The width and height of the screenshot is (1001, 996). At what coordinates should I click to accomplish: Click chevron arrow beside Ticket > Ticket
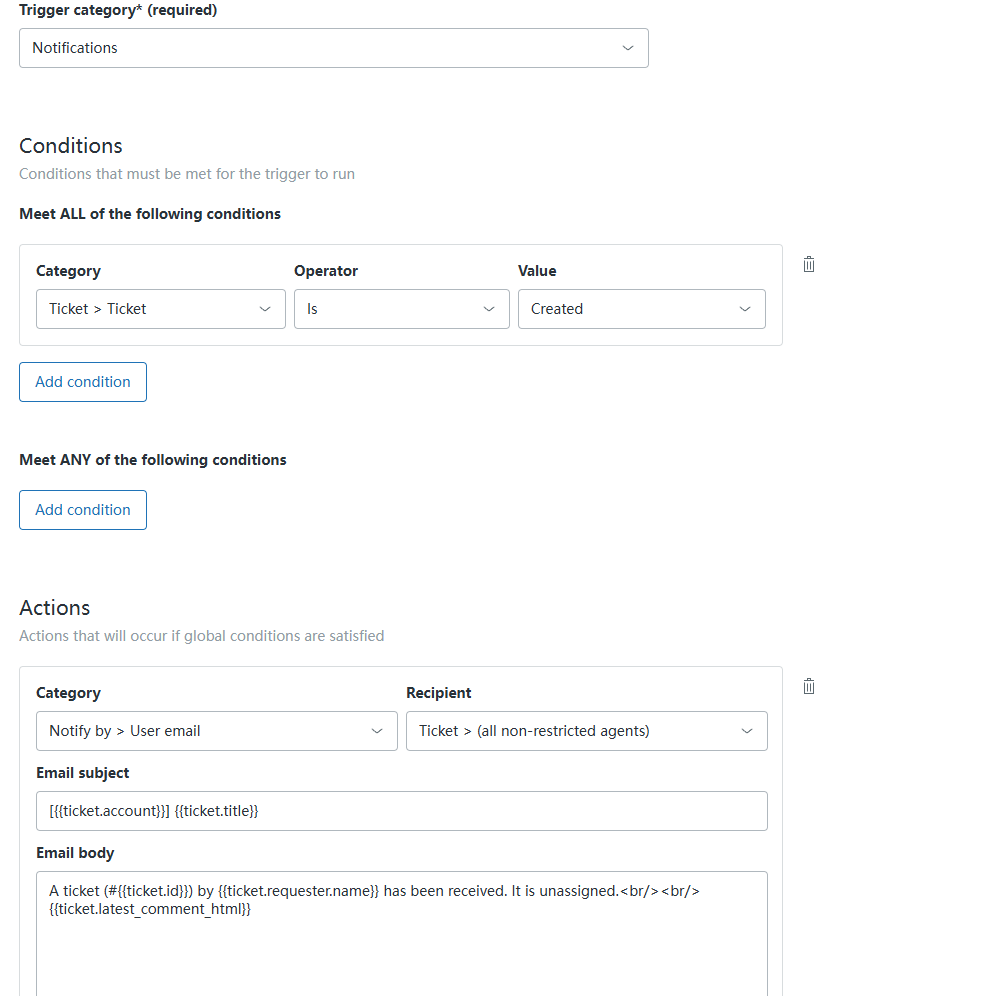click(265, 309)
